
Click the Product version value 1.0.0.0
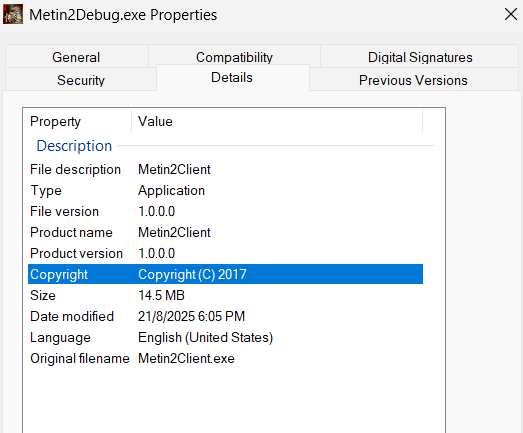[x=156, y=254]
